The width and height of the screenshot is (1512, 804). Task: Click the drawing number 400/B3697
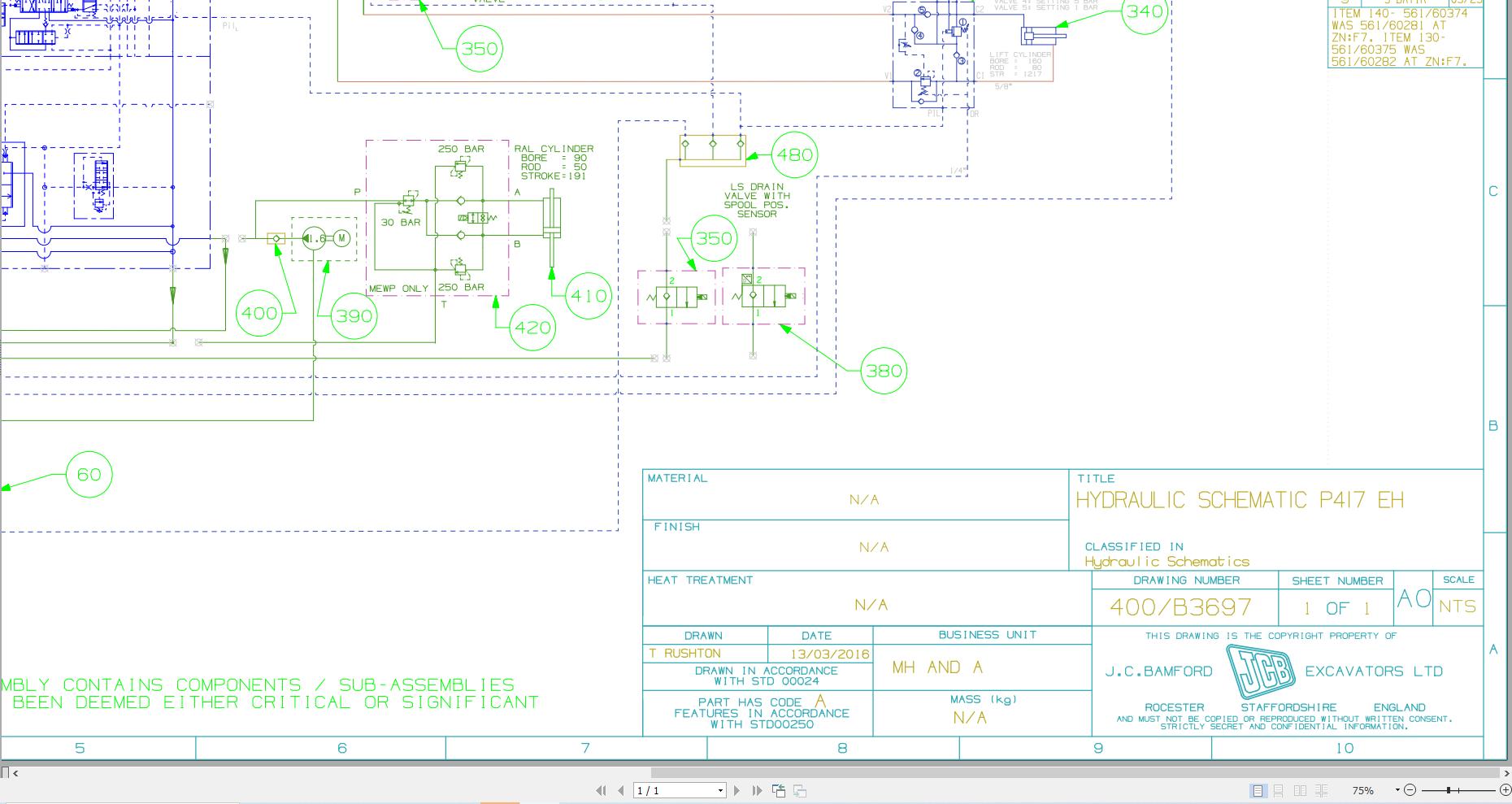pos(1180,607)
